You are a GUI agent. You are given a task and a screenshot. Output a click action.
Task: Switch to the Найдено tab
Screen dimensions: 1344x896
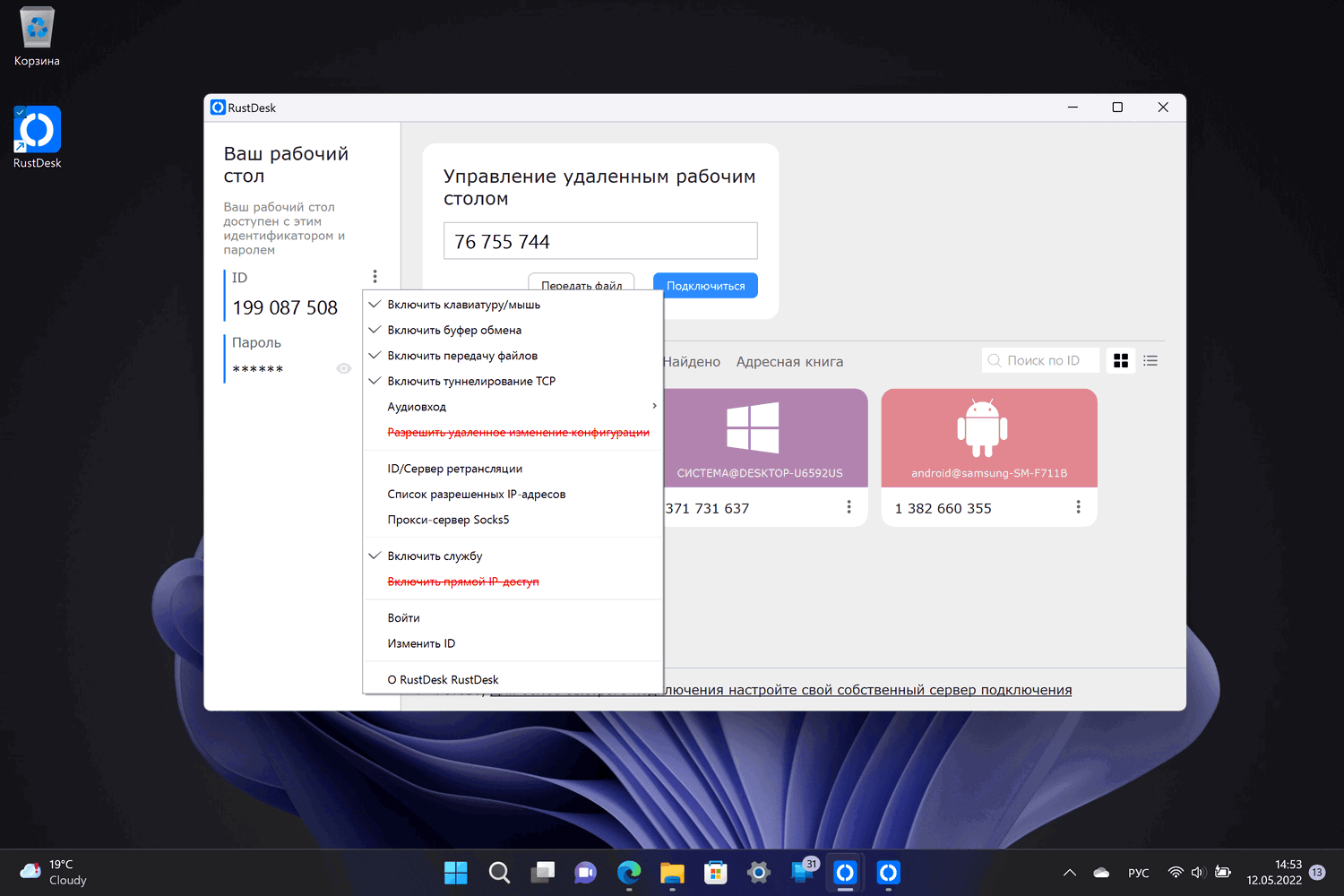[x=692, y=362]
